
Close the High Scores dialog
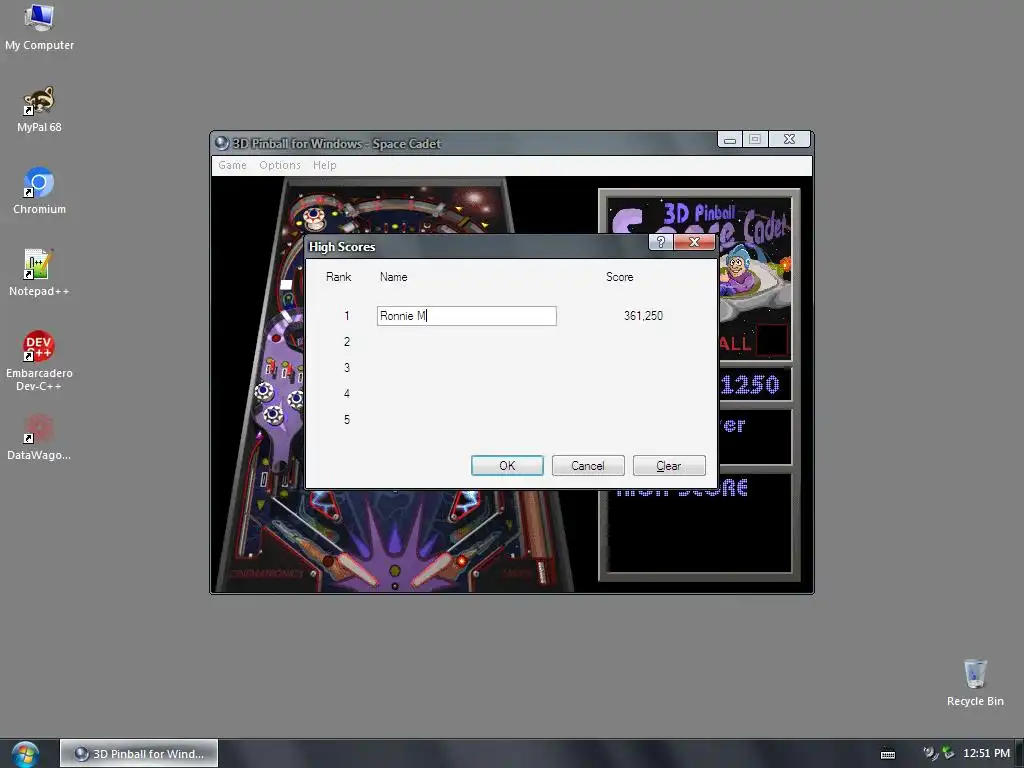coord(694,242)
